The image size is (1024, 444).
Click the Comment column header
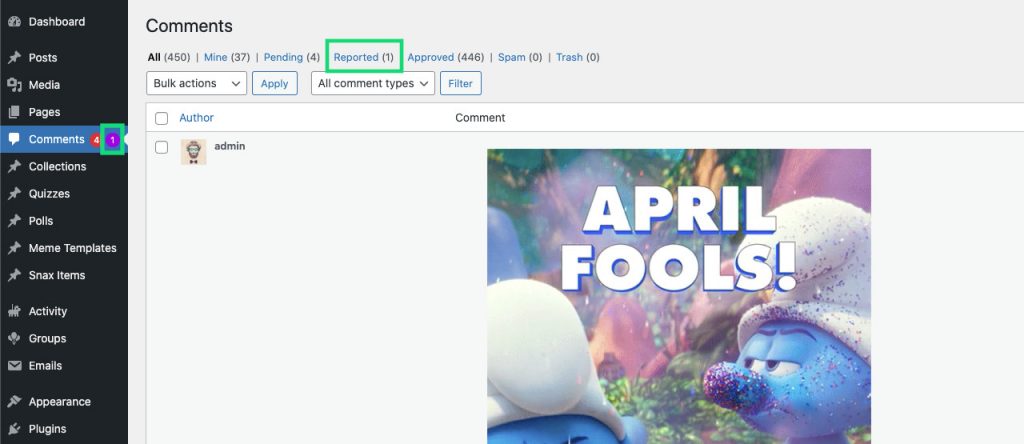pos(480,118)
